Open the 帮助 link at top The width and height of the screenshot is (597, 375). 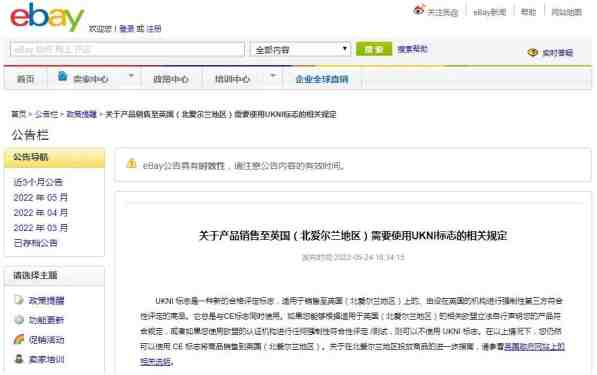tap(528, 12)
